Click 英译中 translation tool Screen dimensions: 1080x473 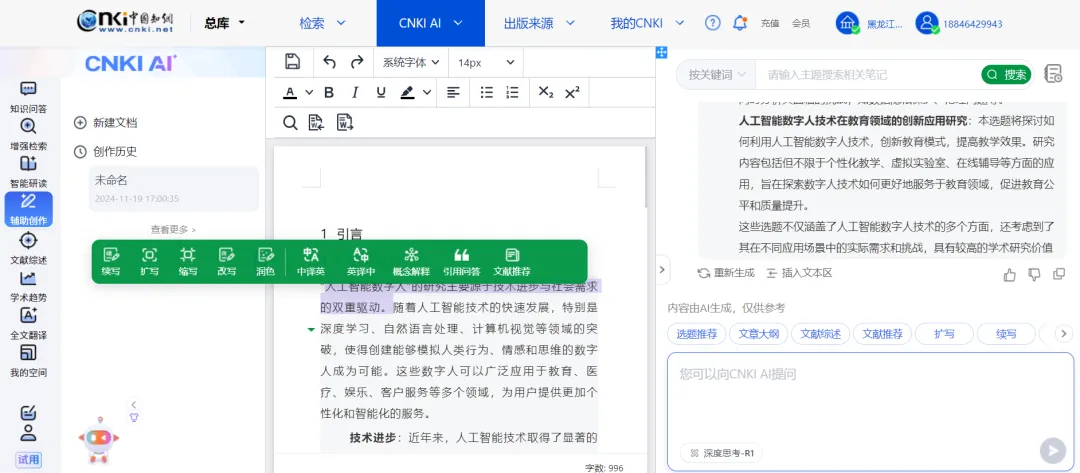pyautogui.click(x=361, y=262)
